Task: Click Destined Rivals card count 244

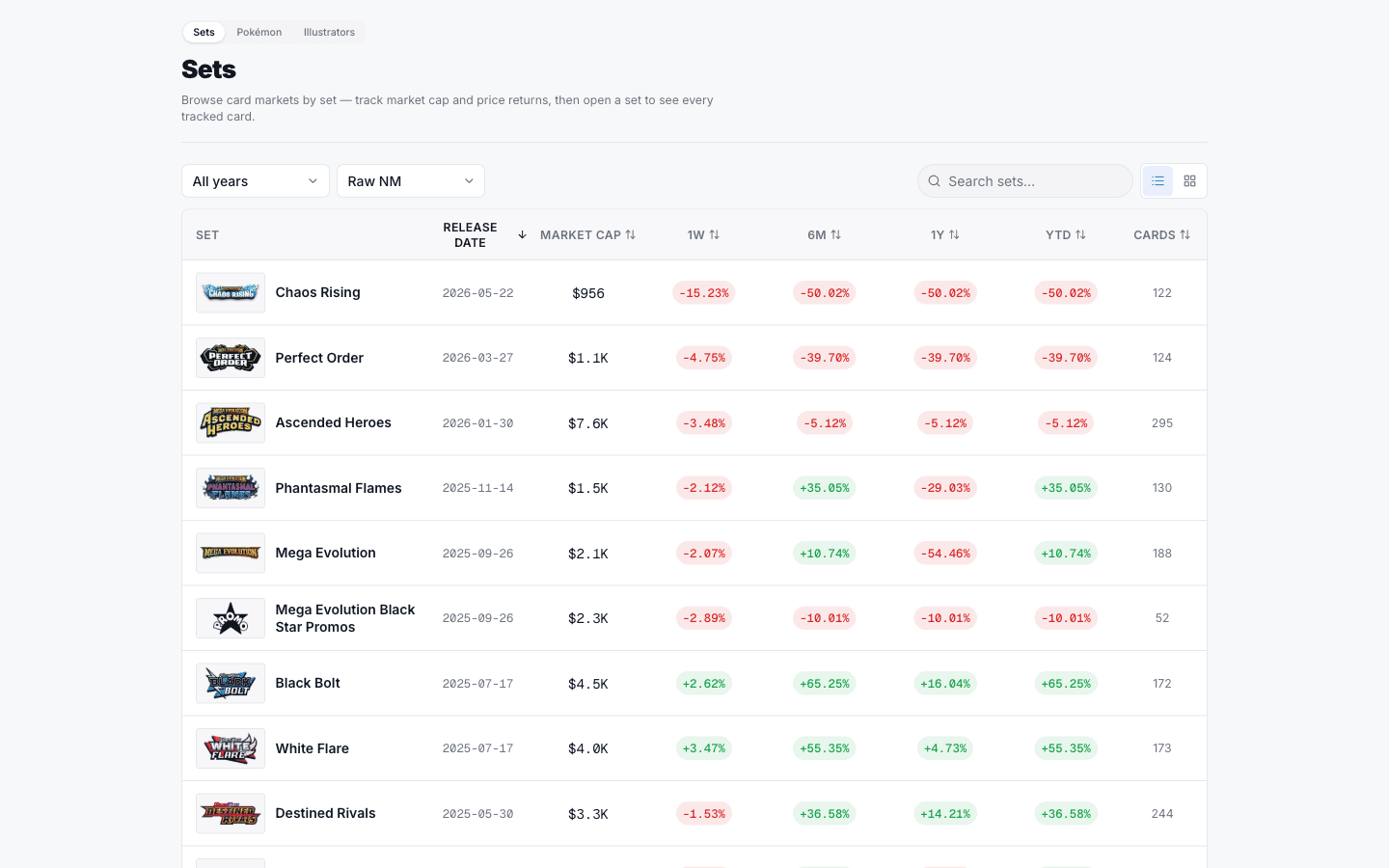Action: (x=1162, y=814)
